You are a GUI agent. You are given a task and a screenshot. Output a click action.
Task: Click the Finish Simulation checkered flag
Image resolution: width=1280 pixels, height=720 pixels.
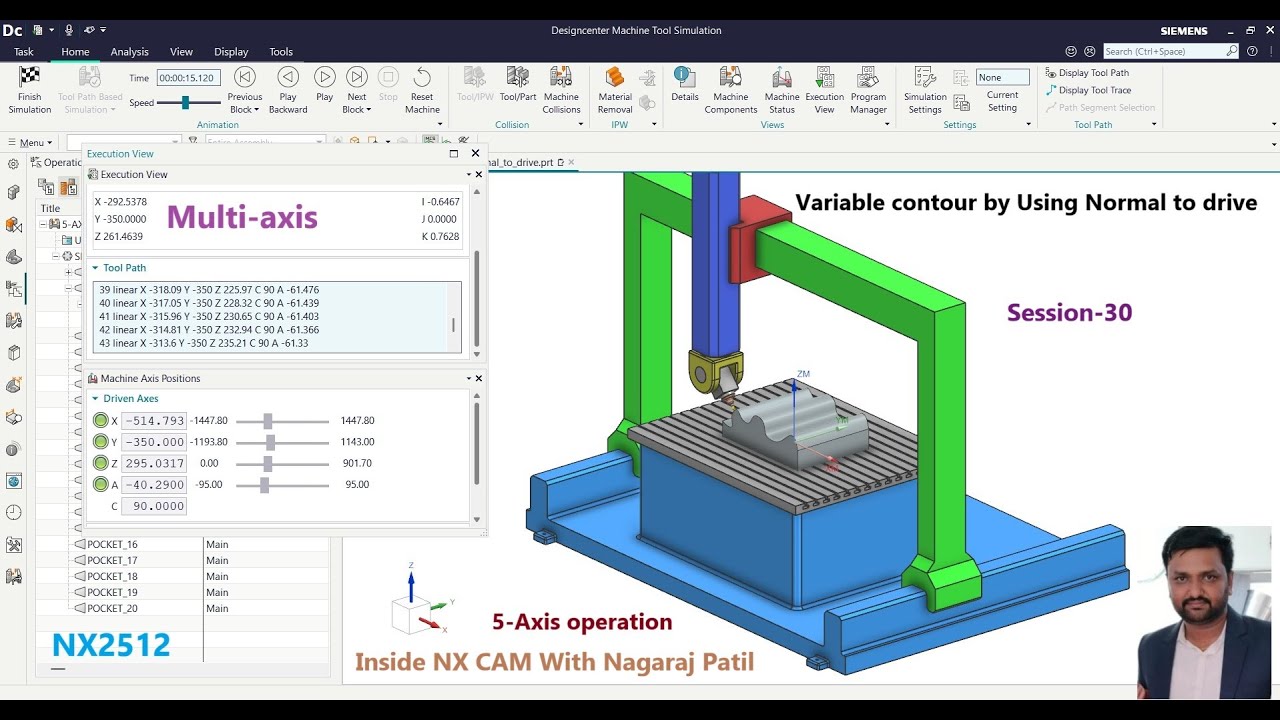pyautogui.click(x=30, y=90)
